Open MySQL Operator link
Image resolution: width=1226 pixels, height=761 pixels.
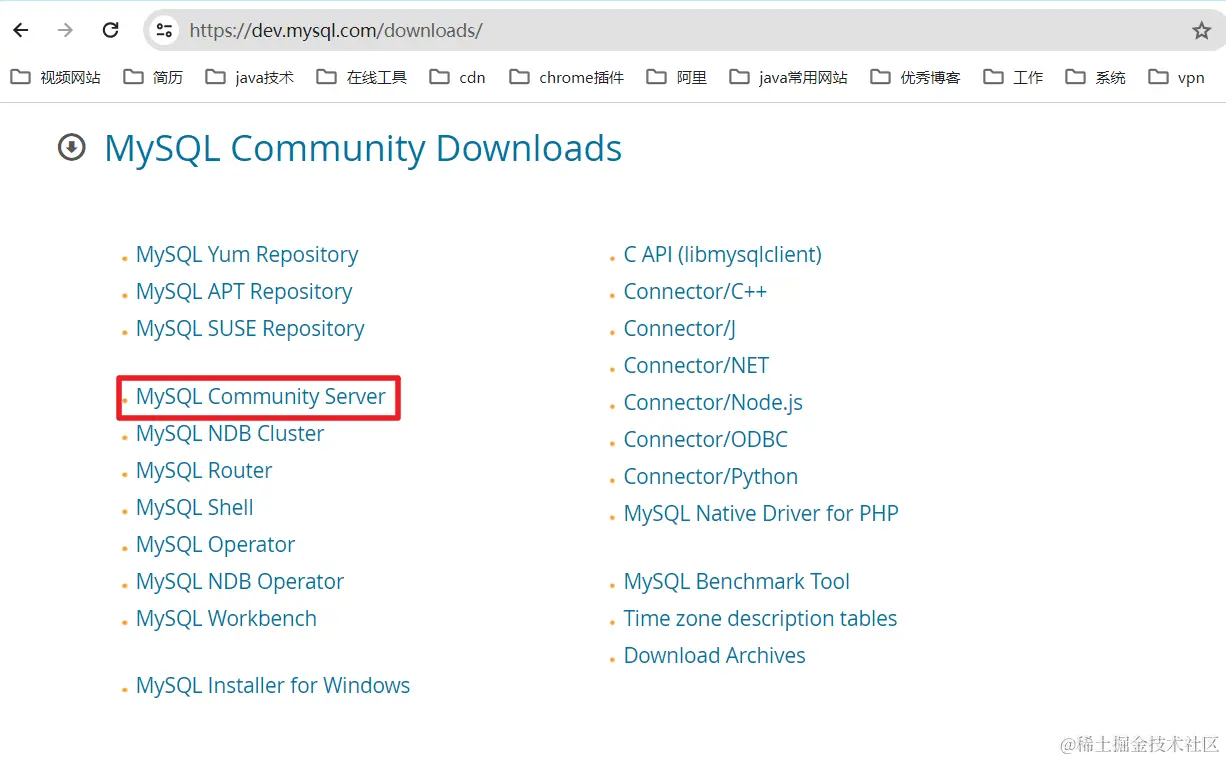216,545
